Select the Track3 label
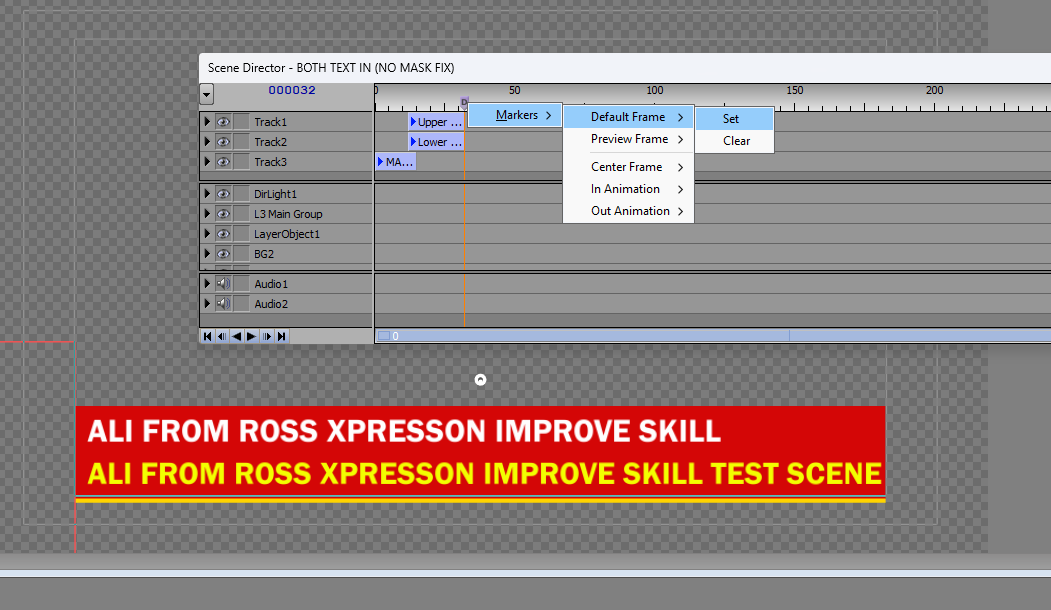 [x=271, y=162]
